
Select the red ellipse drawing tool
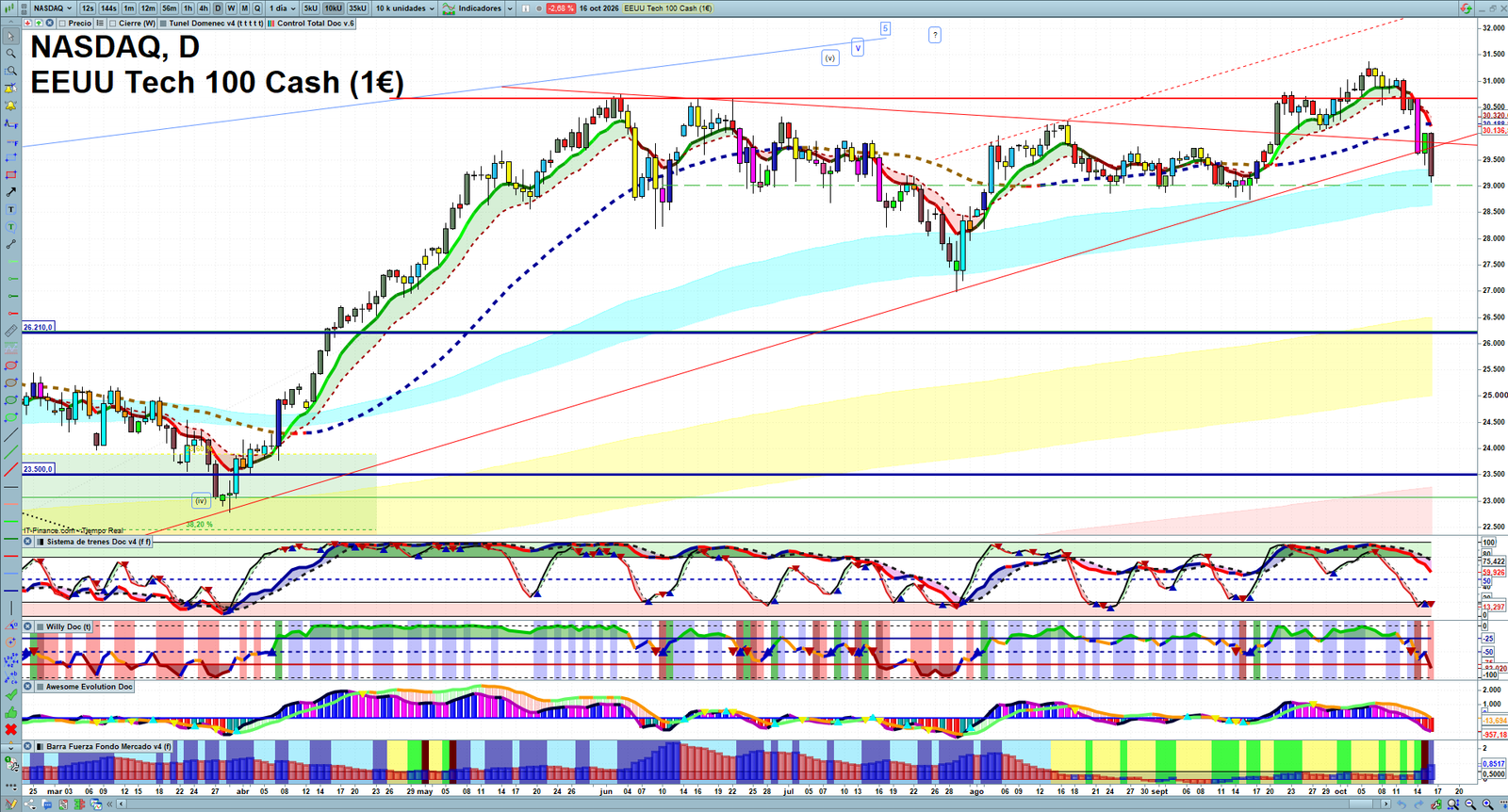[x=10, y=365]
